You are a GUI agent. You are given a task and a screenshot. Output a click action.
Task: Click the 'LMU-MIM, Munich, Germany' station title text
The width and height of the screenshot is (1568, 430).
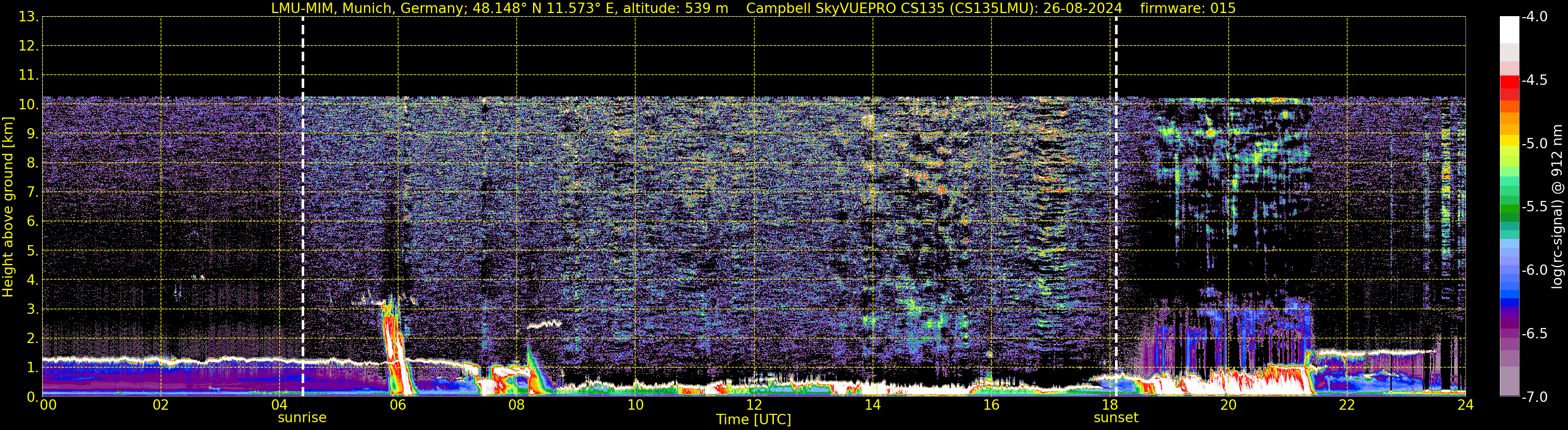(x=367, y=8)
